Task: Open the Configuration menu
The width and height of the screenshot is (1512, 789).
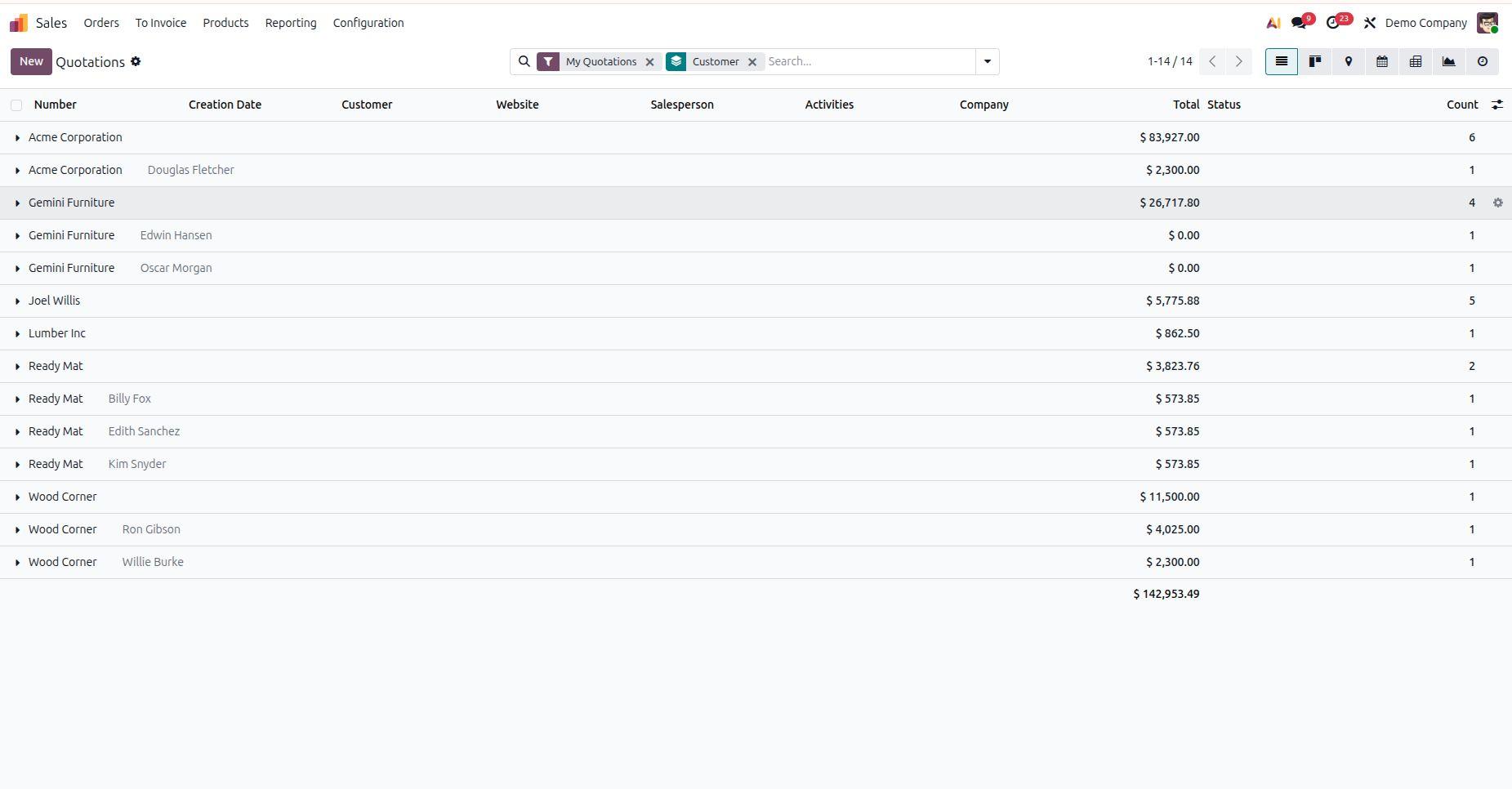Action: [368, 23]
